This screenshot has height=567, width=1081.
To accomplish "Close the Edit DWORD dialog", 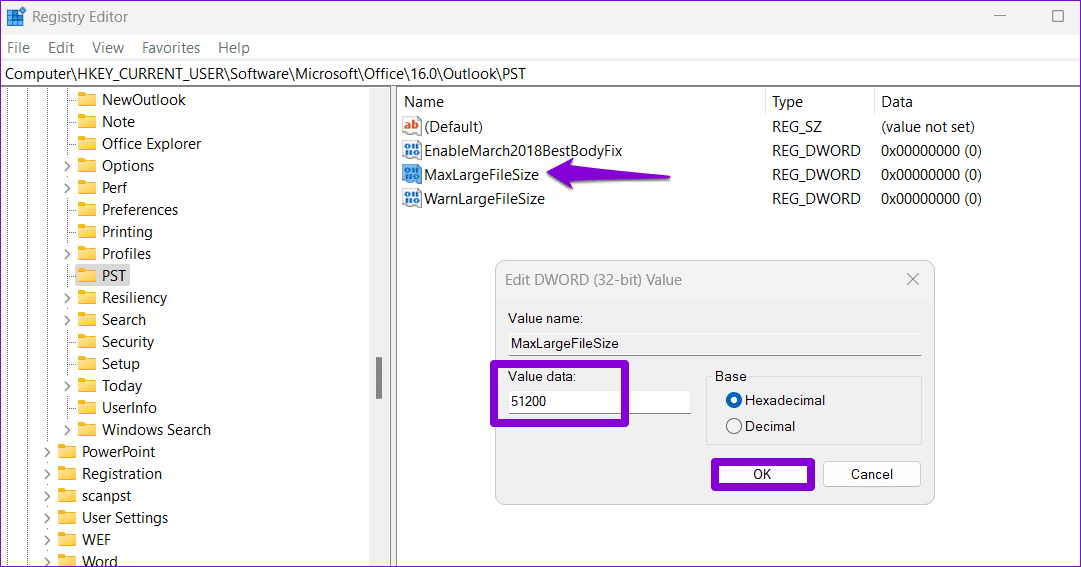I will coord(913,279).
